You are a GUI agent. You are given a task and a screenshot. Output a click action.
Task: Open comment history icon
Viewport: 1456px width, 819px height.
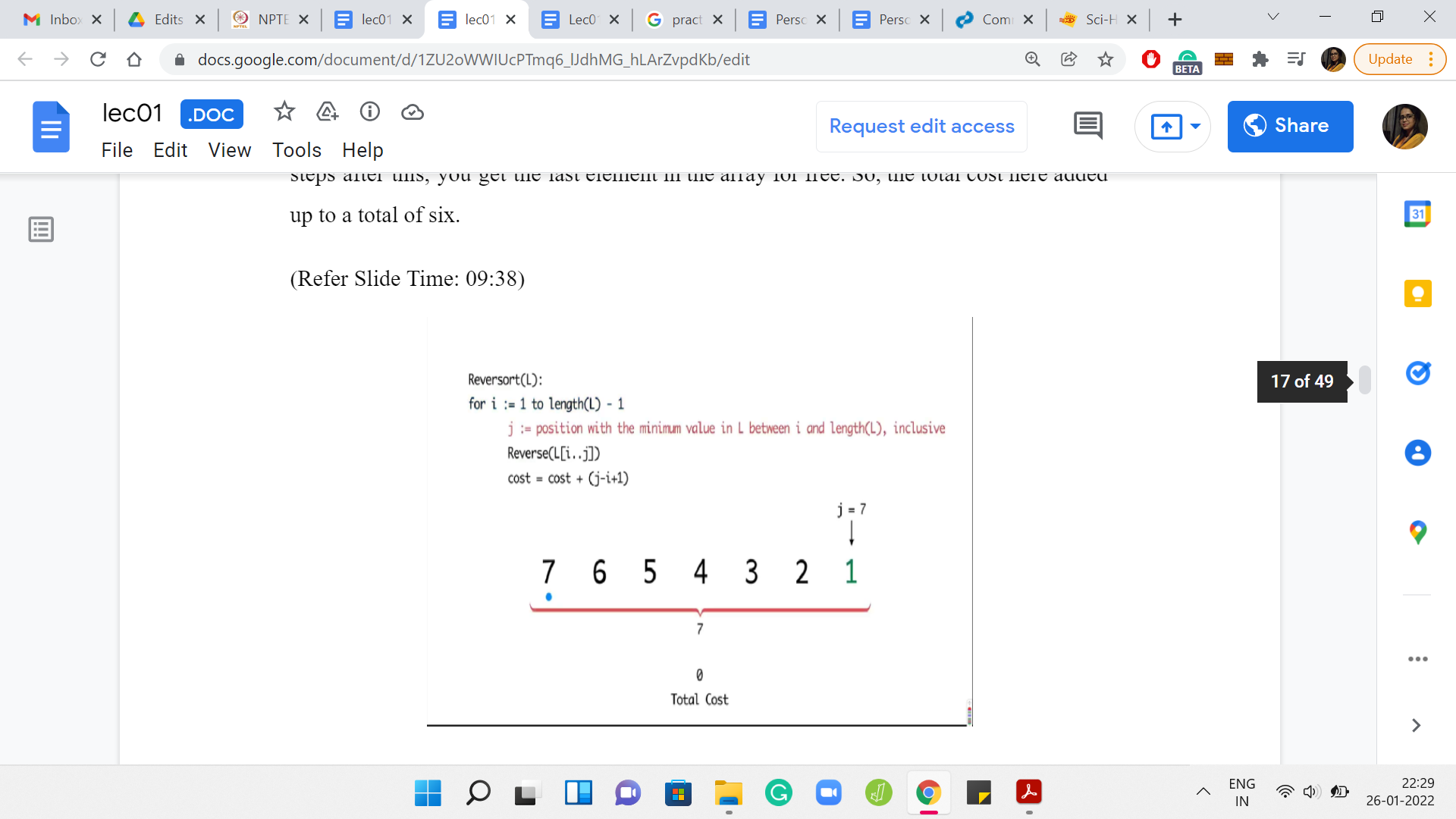click(1088, 126)
